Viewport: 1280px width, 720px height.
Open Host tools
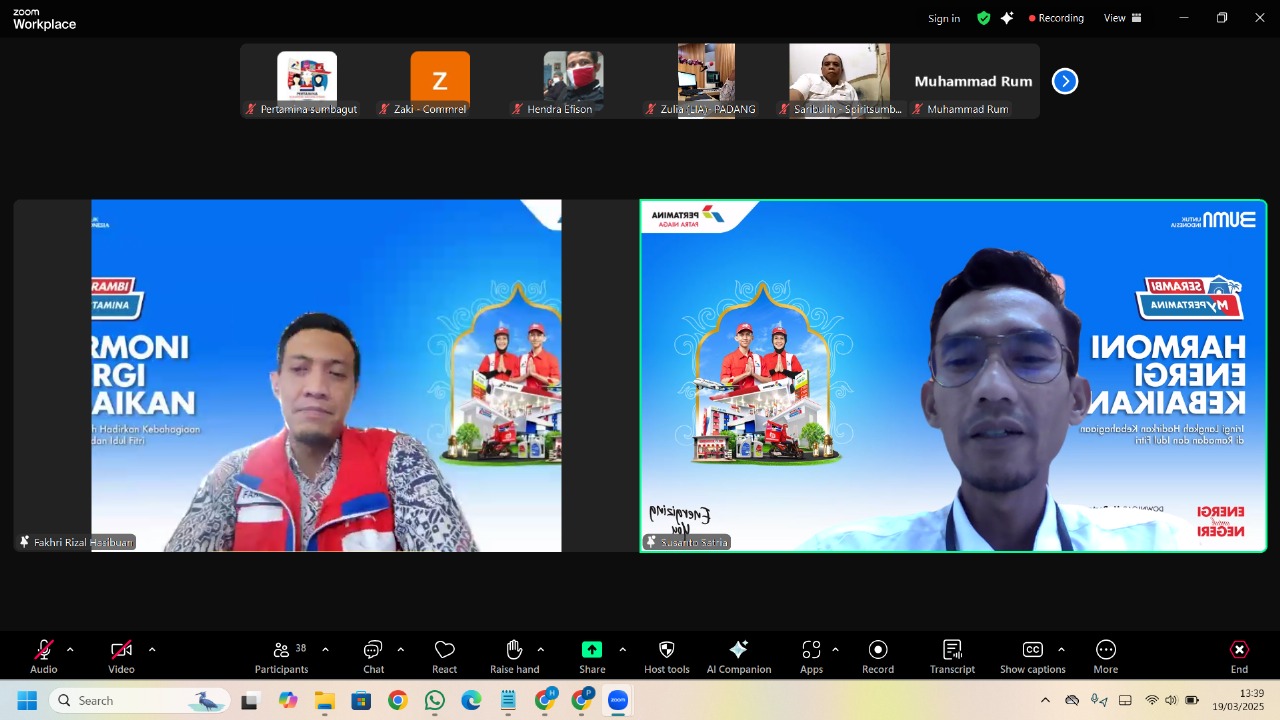pos(667,655)
